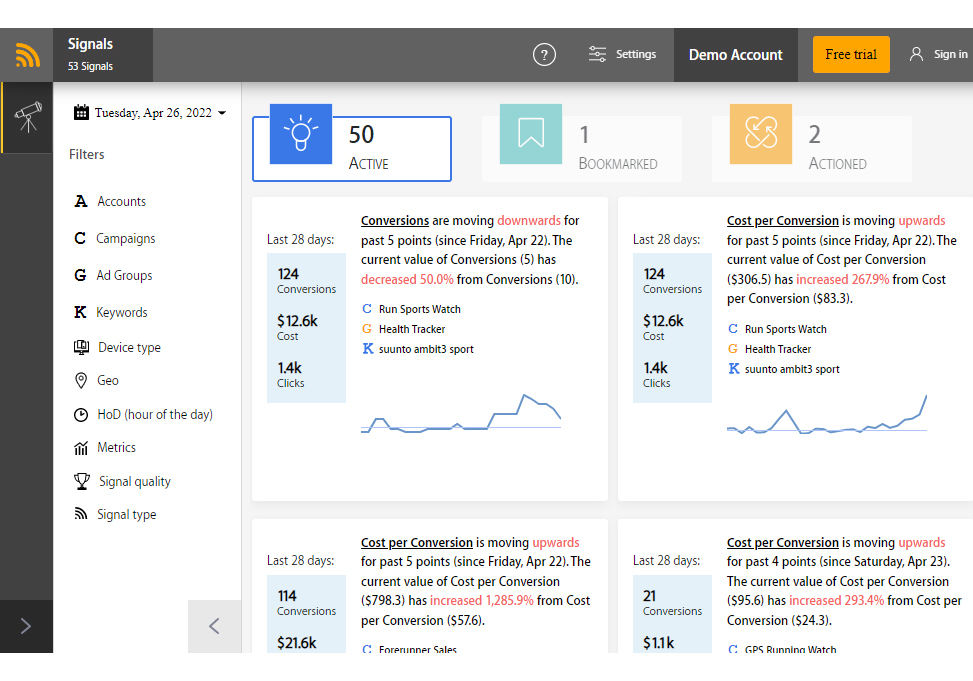Click the orange Actioned arrows icon
The image size is (973, 681).
761,134
